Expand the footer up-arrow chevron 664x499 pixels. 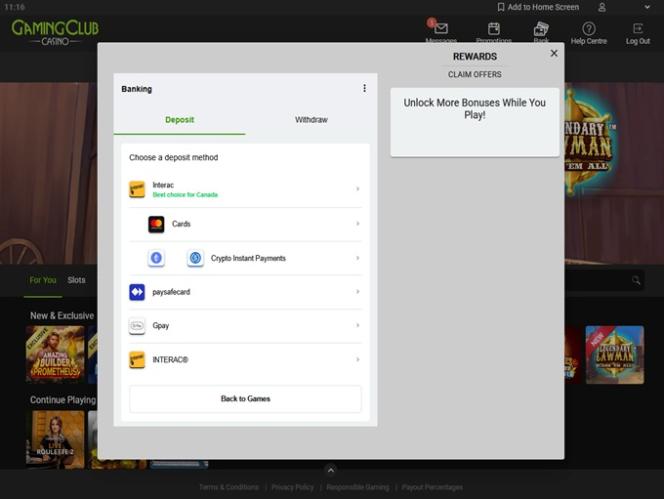[x=331, y=470]
